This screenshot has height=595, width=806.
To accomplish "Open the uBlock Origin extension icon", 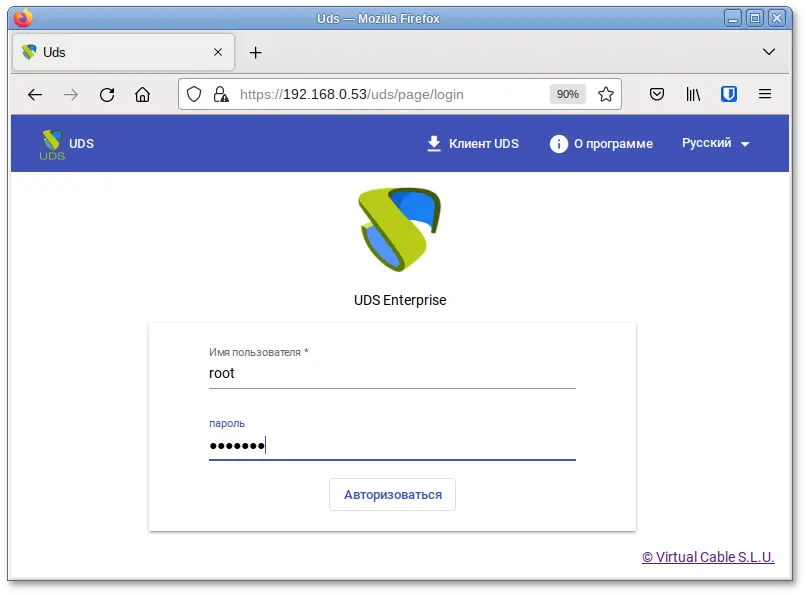I will [728, 94].
